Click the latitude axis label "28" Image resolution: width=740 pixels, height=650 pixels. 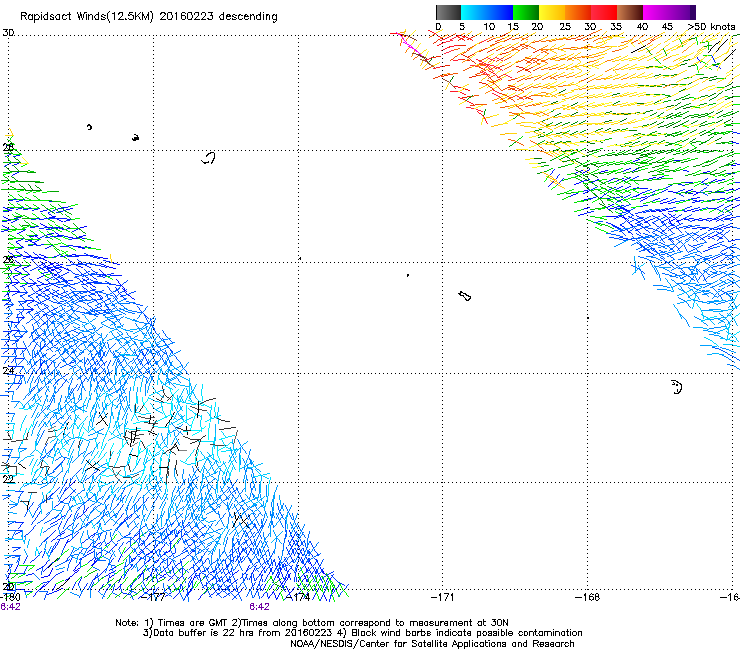click(8, 147)
